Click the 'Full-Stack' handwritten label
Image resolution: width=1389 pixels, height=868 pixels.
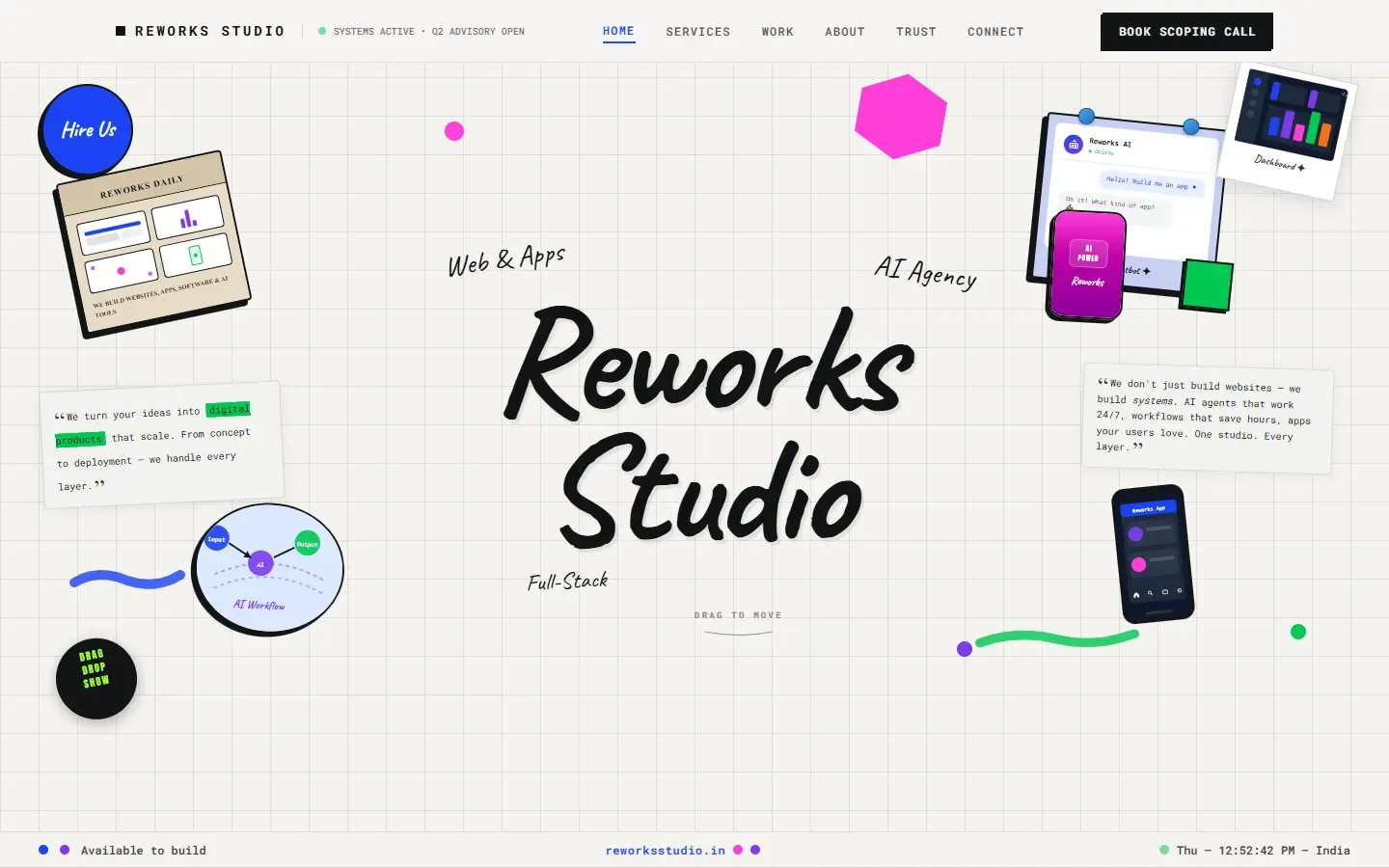click(568, 582)
